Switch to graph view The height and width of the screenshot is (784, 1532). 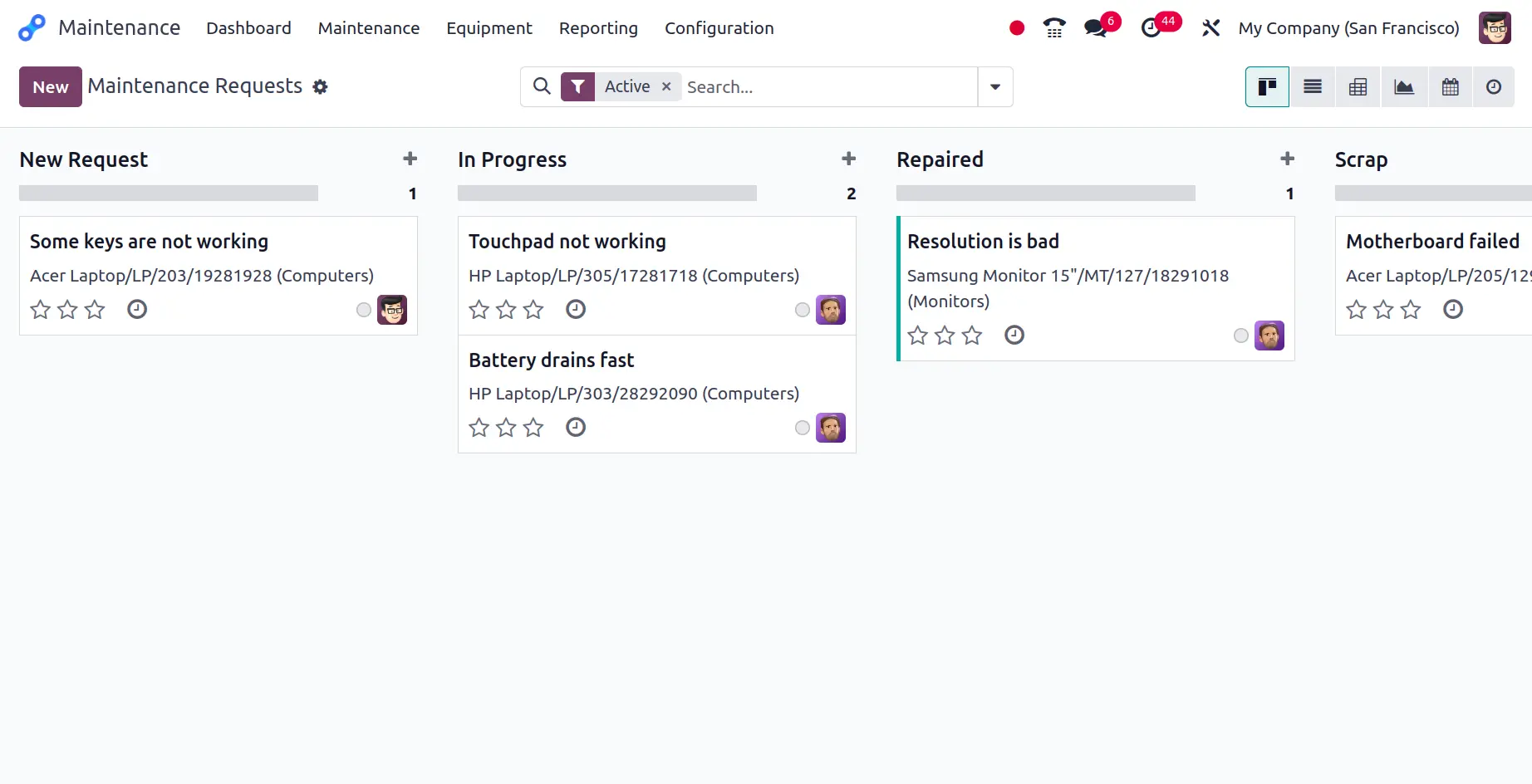pos(1404,87)
